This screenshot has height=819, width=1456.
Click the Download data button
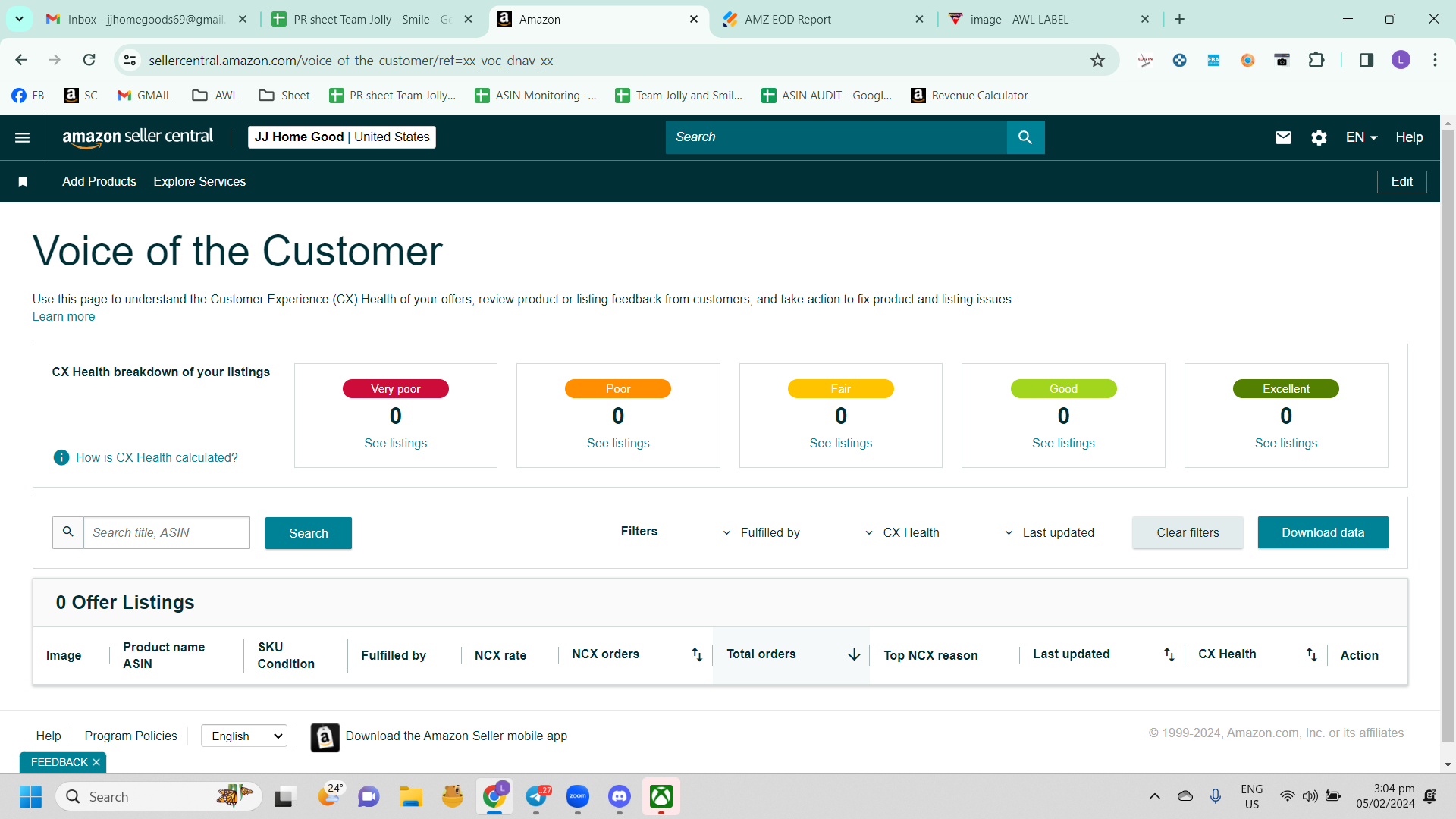[x=1323, y=532]
